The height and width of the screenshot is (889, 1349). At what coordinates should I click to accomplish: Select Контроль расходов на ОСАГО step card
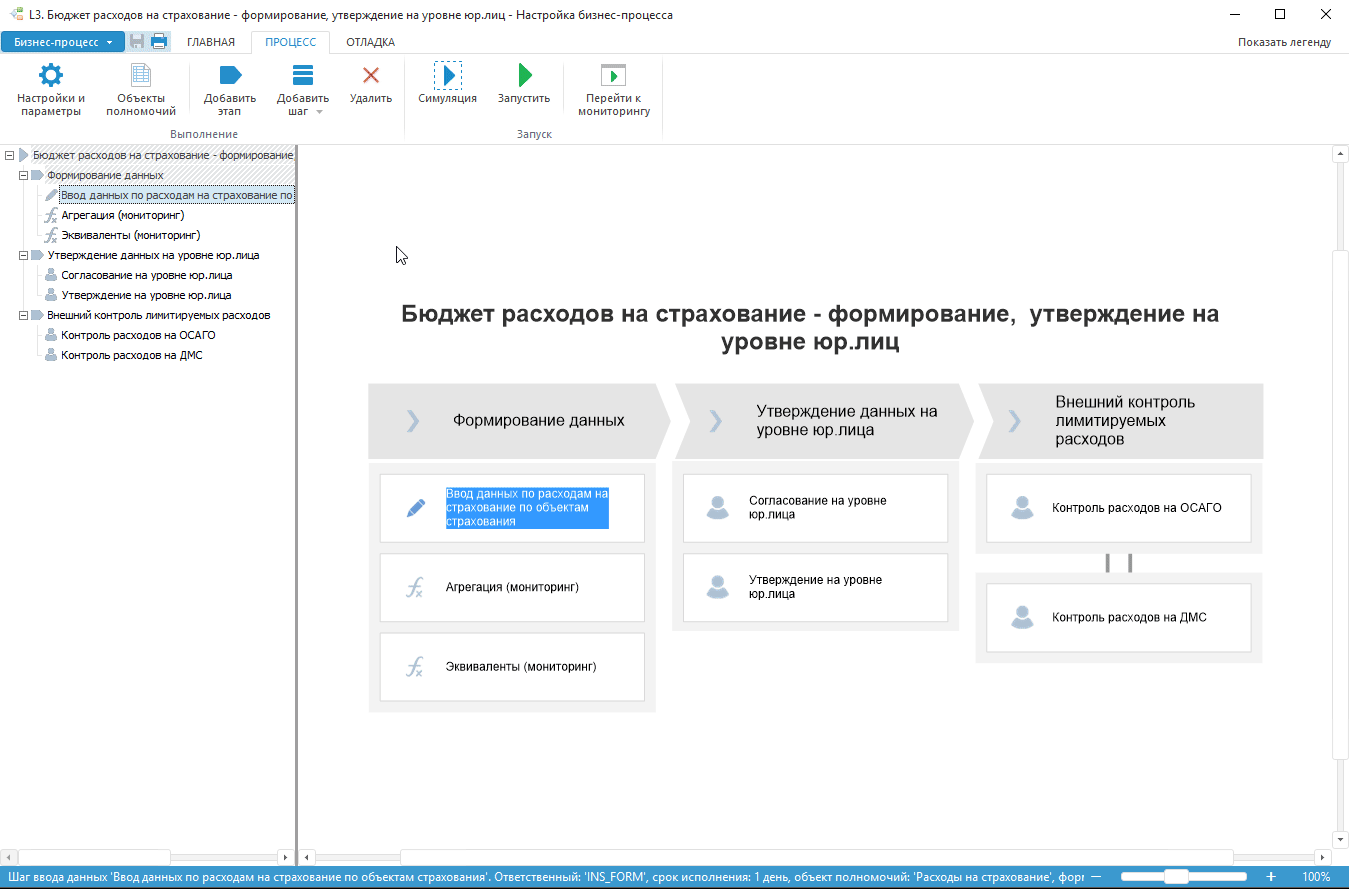pyautogui.click(x=1118, y=508)
